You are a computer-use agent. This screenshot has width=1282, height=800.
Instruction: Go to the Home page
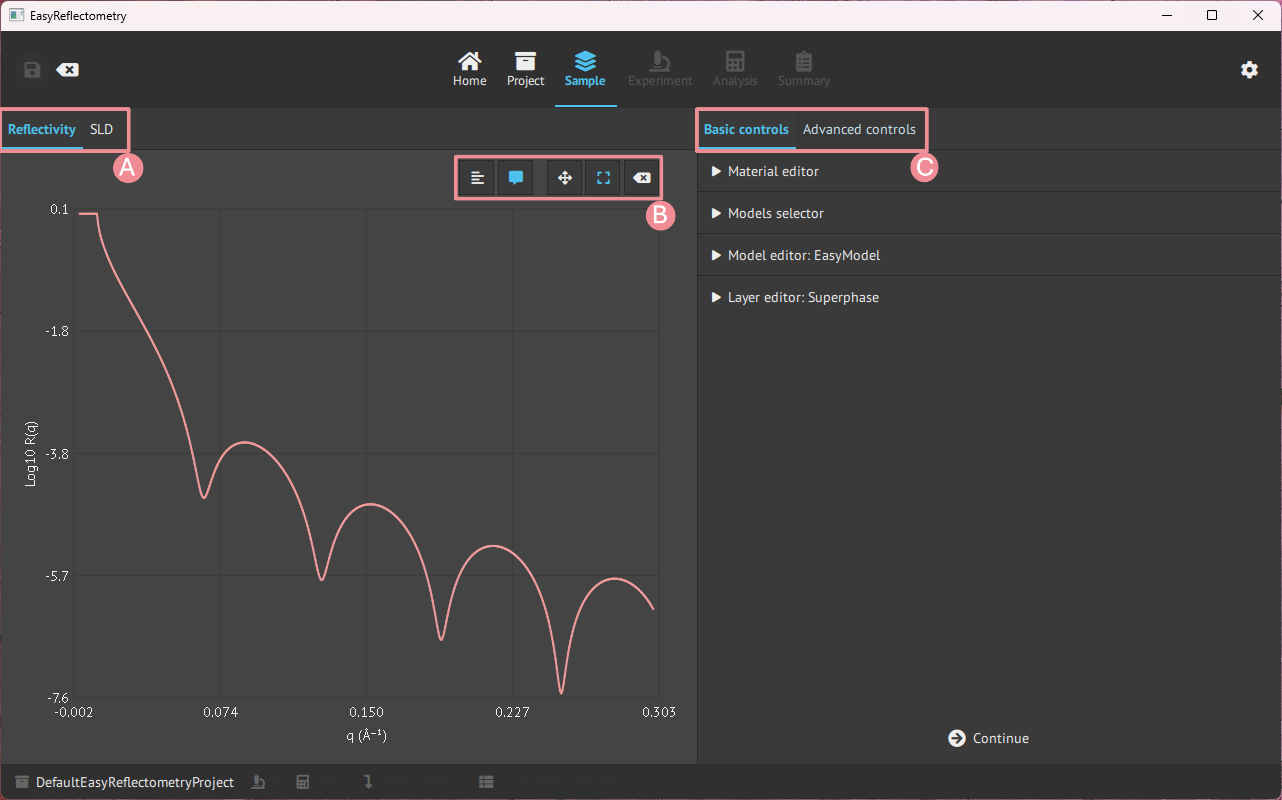point(469,69)
